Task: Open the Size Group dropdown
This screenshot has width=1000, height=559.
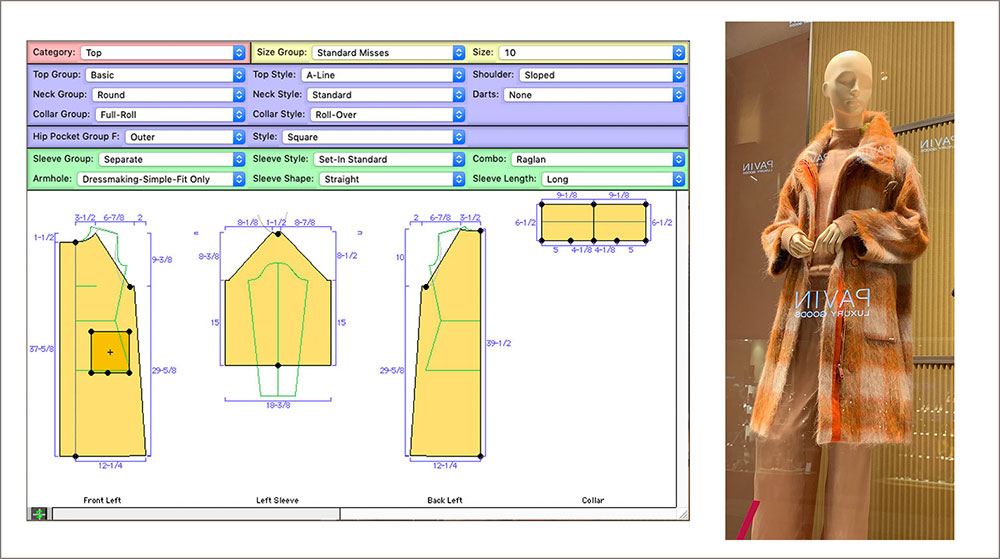Action: (388, 52)
